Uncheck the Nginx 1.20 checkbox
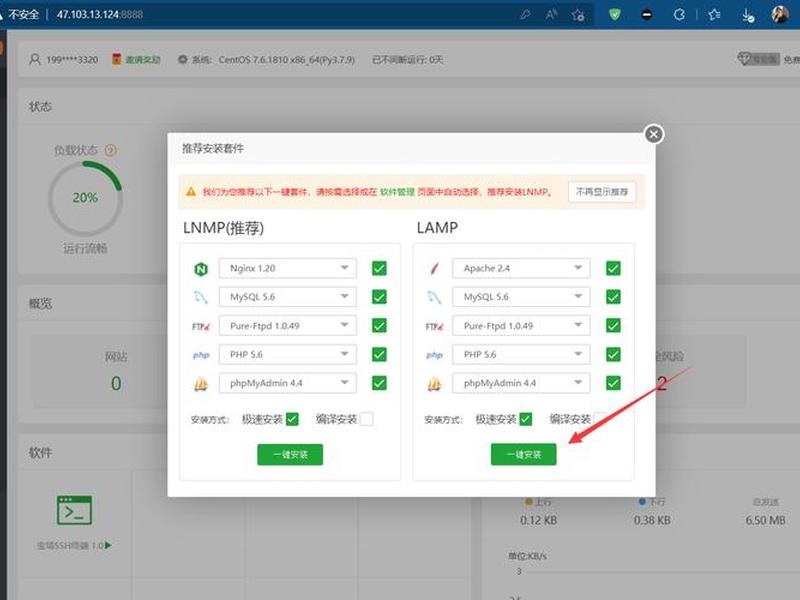This screenshot has width=800, height=600. coord(379,268)
